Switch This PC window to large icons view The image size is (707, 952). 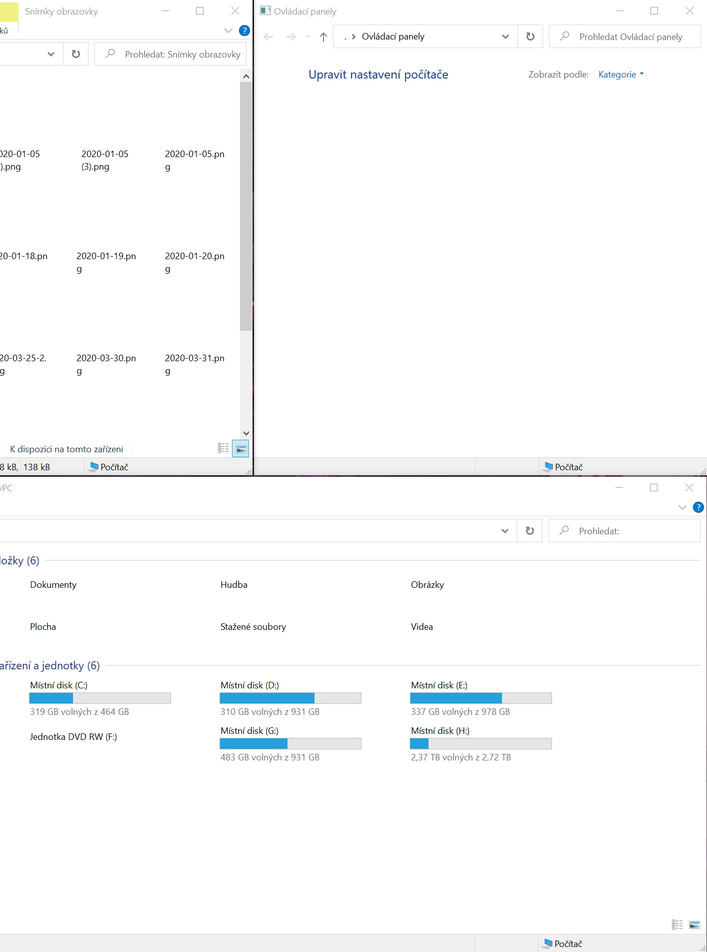pyautogui.click(x=694, y=925)
